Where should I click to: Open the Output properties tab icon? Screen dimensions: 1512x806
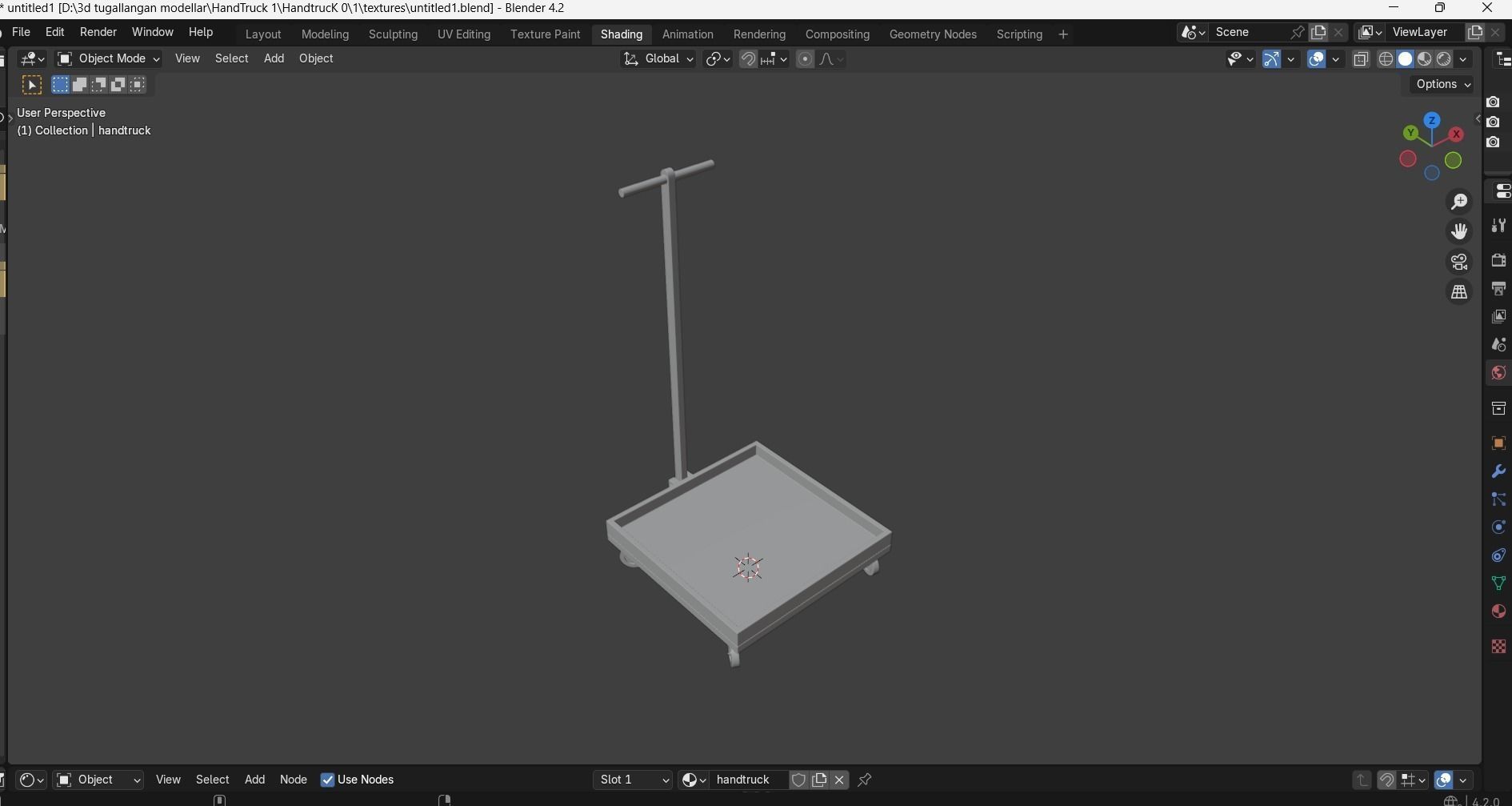tap(1498, 288)
